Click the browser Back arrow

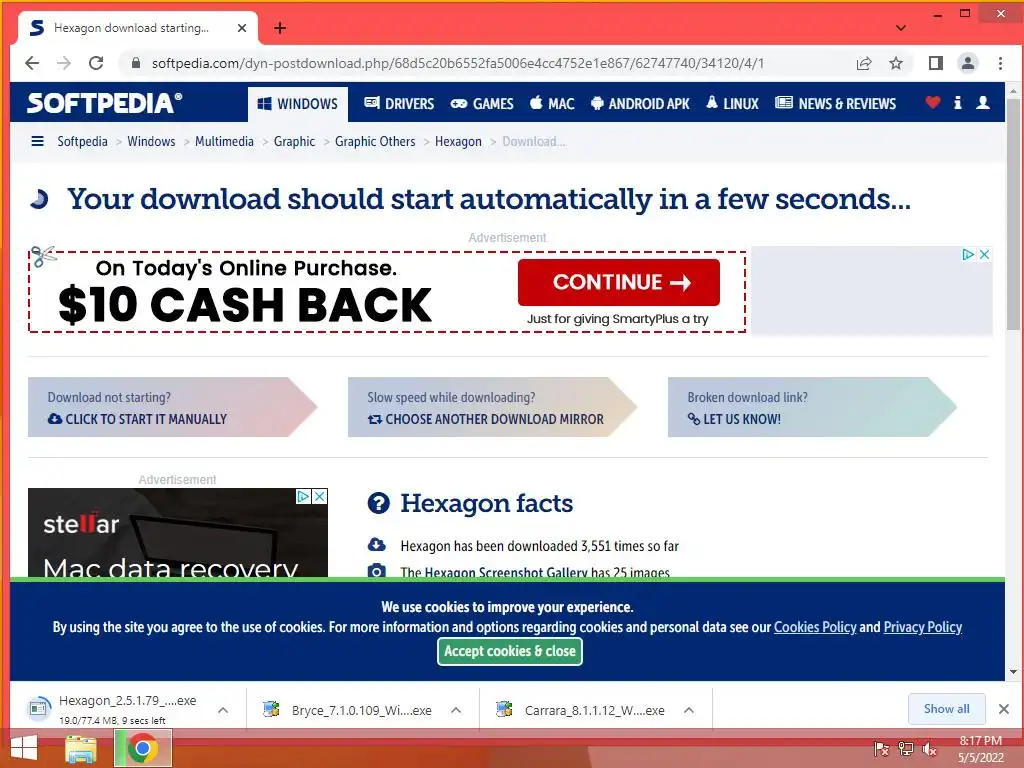(31, 63)
